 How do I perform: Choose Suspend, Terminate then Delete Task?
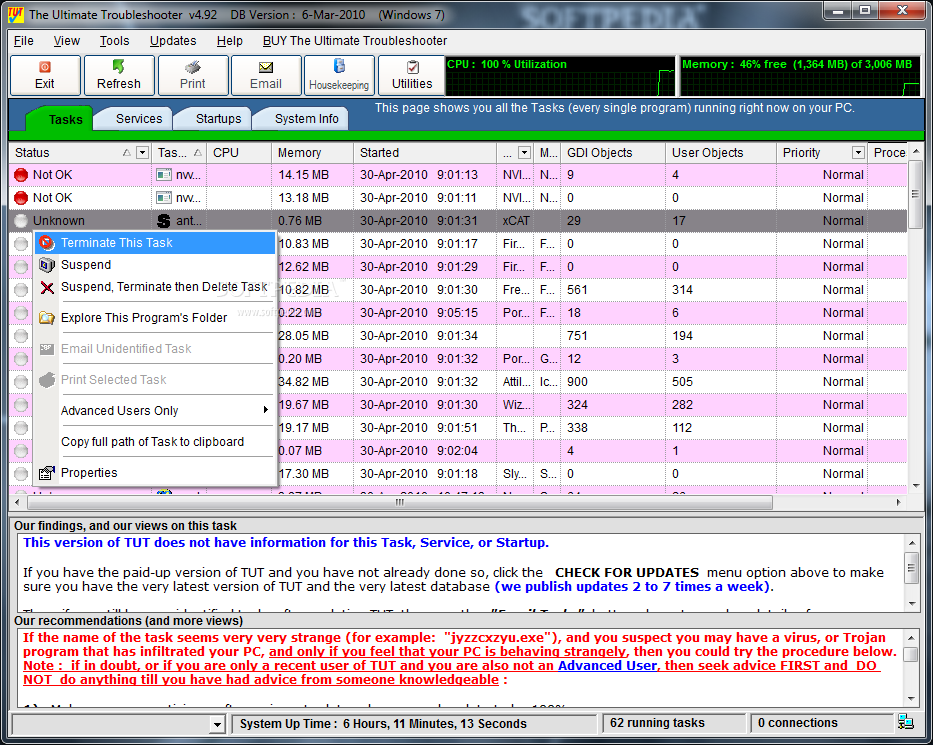pyautogui.click(x=156, y=287)
